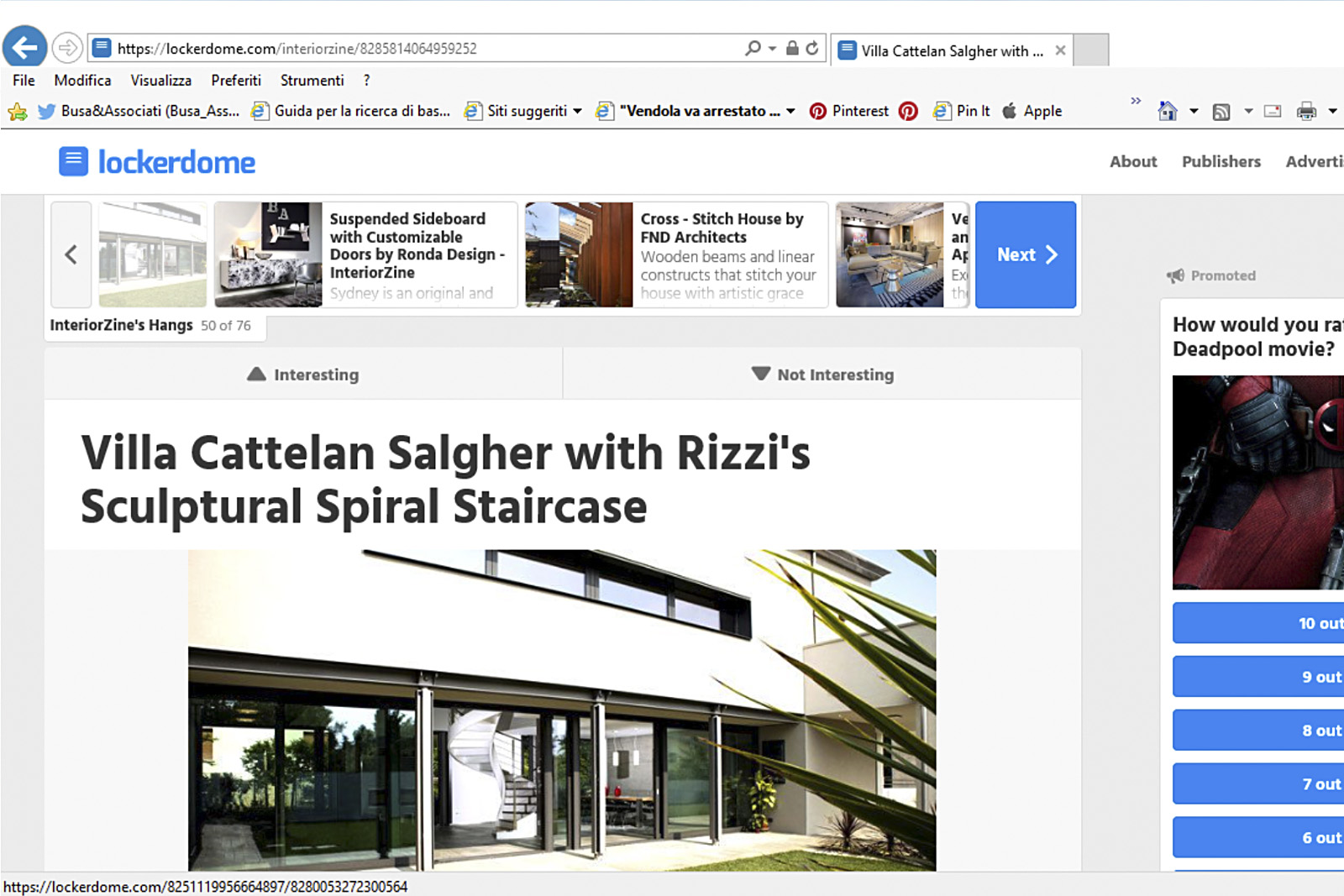Choose the 8 out rating option
The width and height of the screenshot is (1344, 896).
tap(1258, 731)
